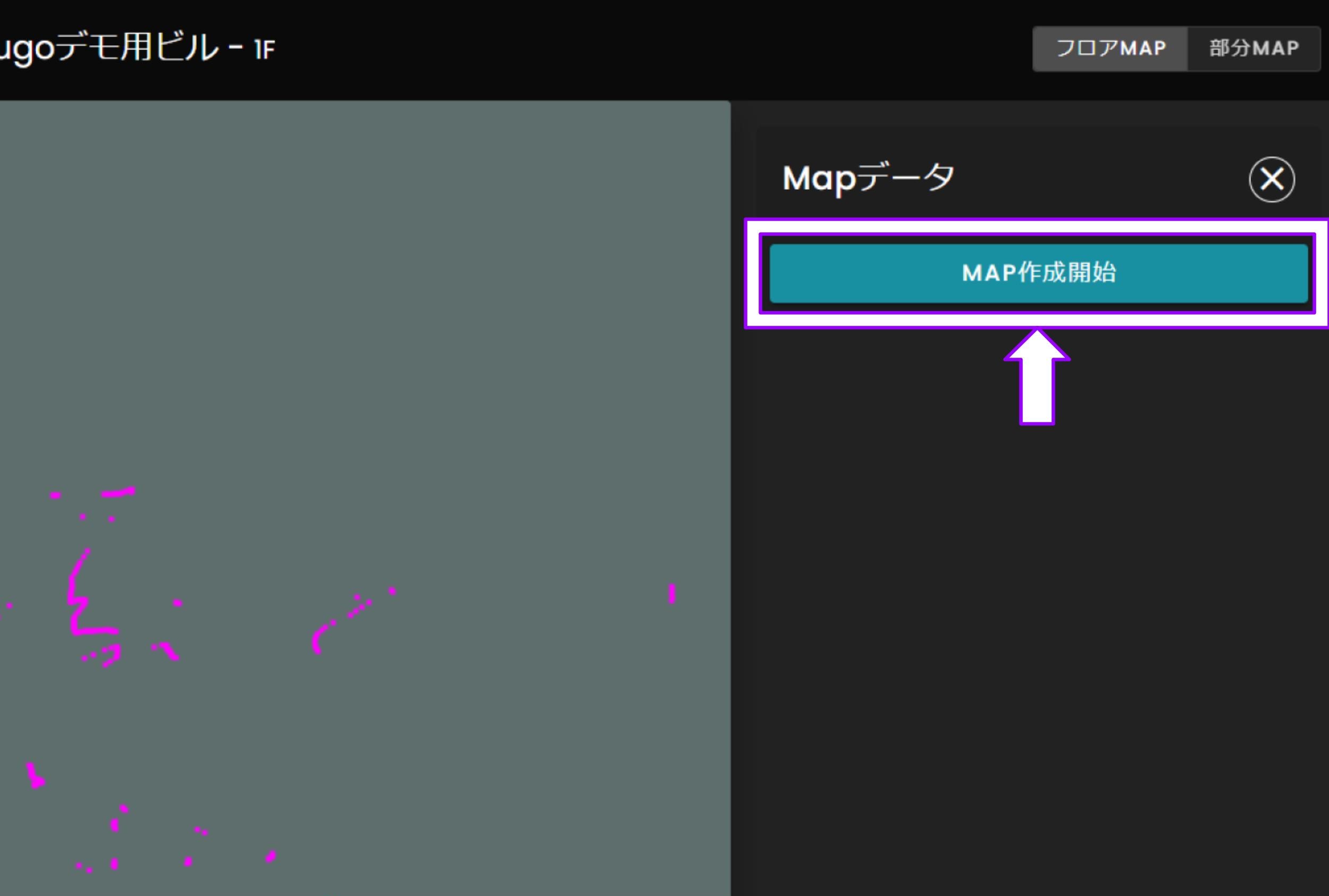1329x896 pixels.
Task: Switch to the 部分MAP tab
Action: point(1254,48)
